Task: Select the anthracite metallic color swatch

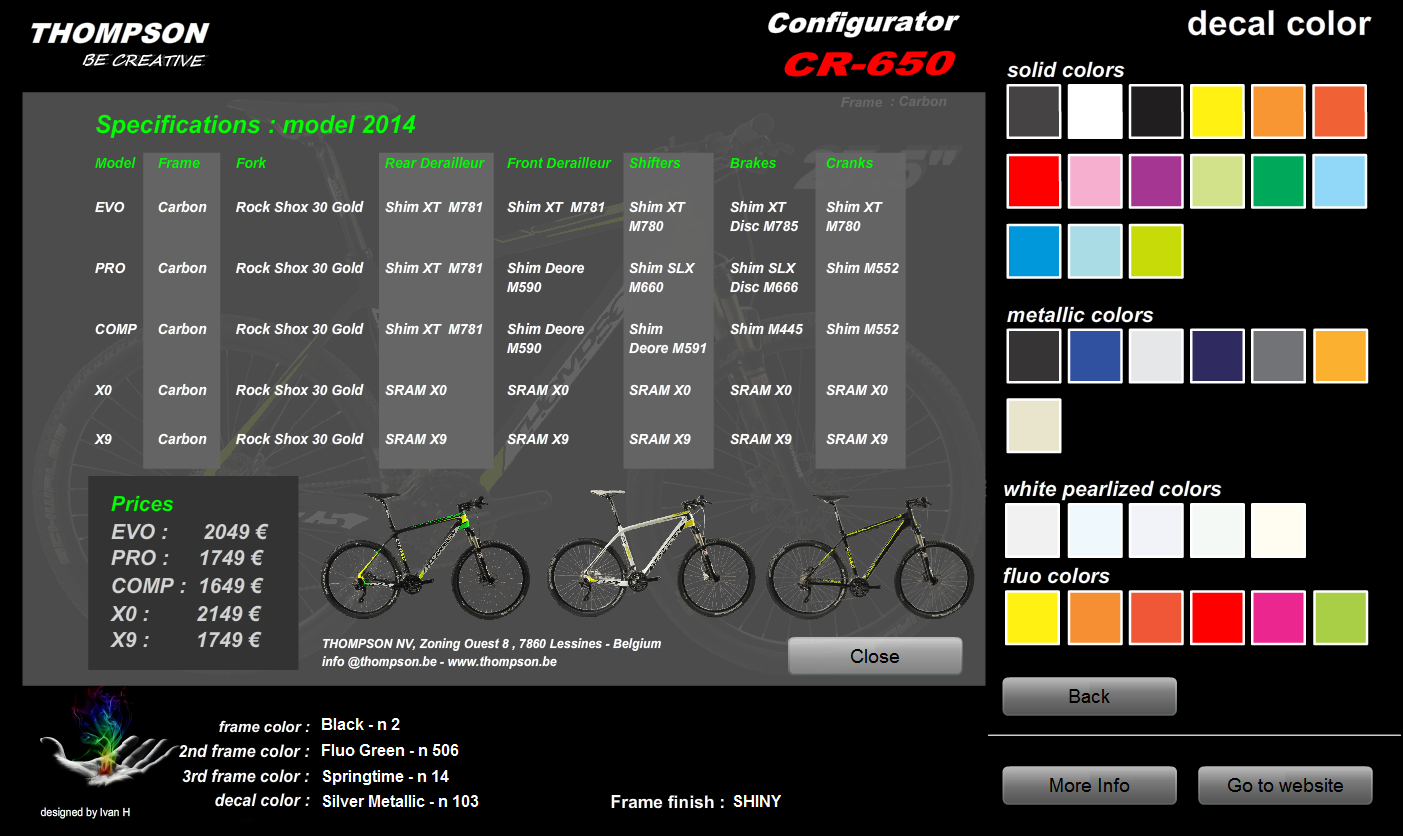Action: pos(1034,356)
